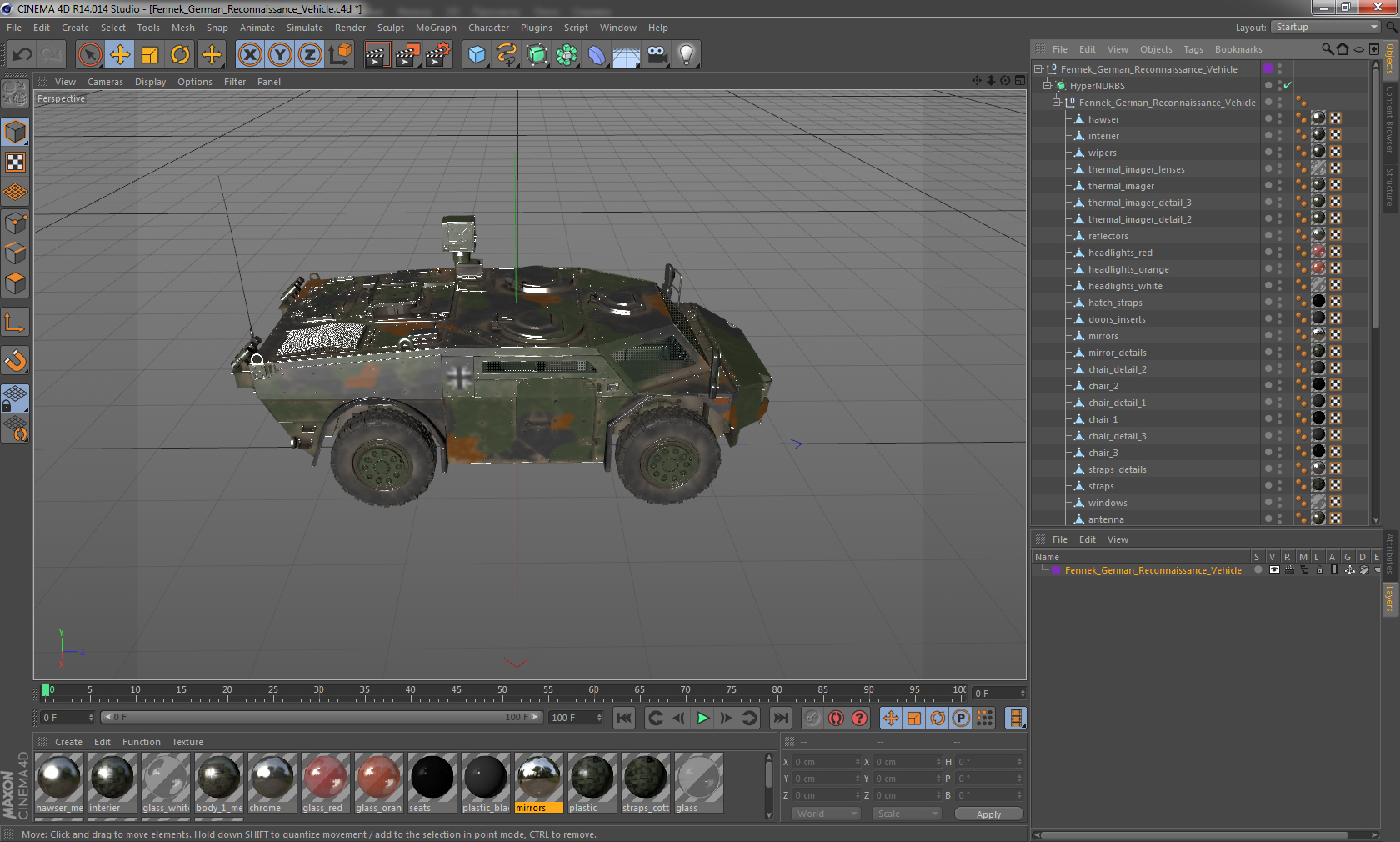Toggle Y axis lock
Screen dimensions: 1400x842
tap(280, 55)
